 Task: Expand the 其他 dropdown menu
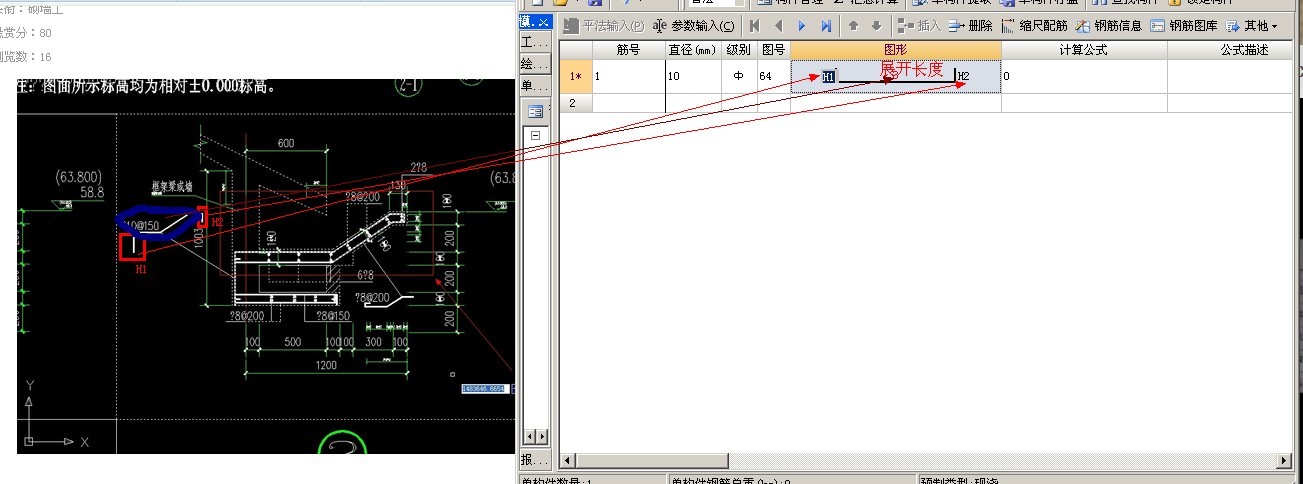click(x=1253, y=26)
